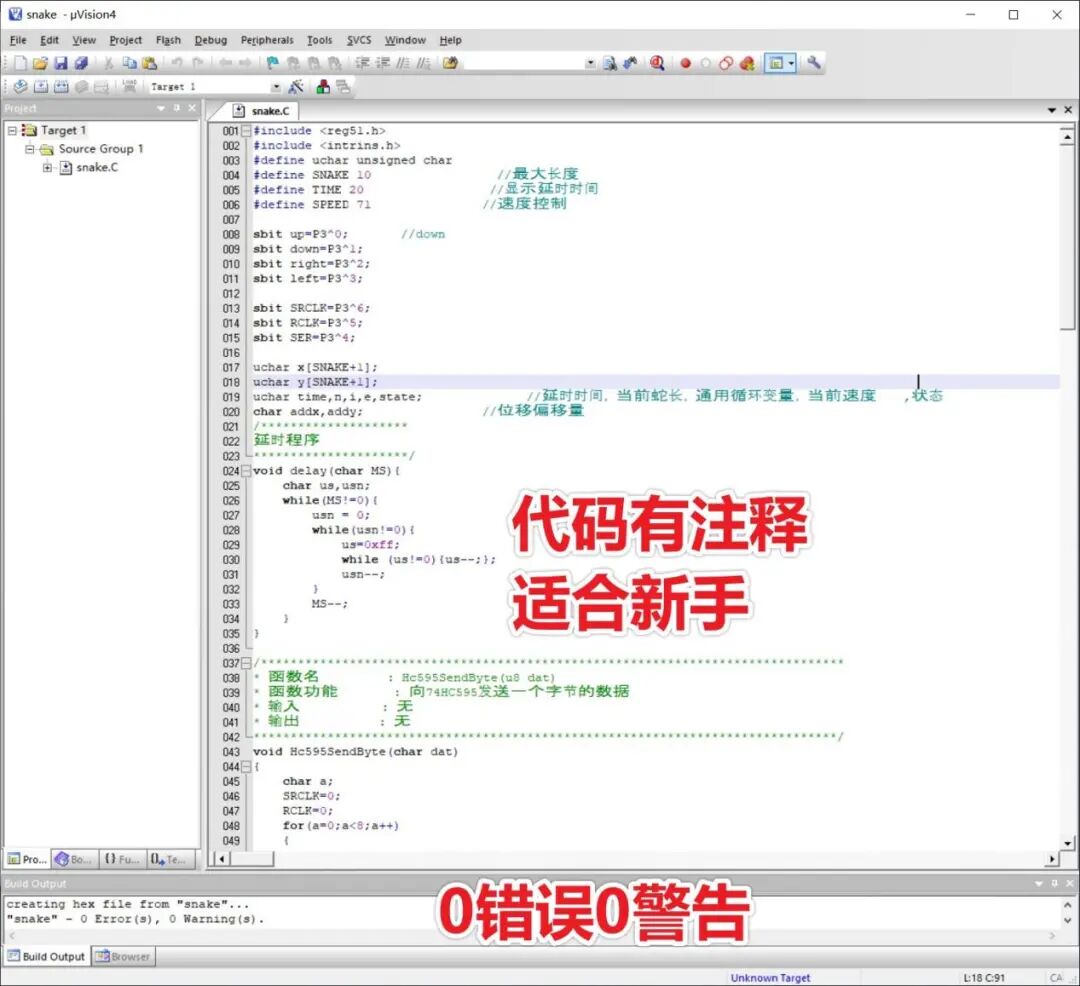Save all files toolbar icon
1080x986 pixels.
[81, 63]
